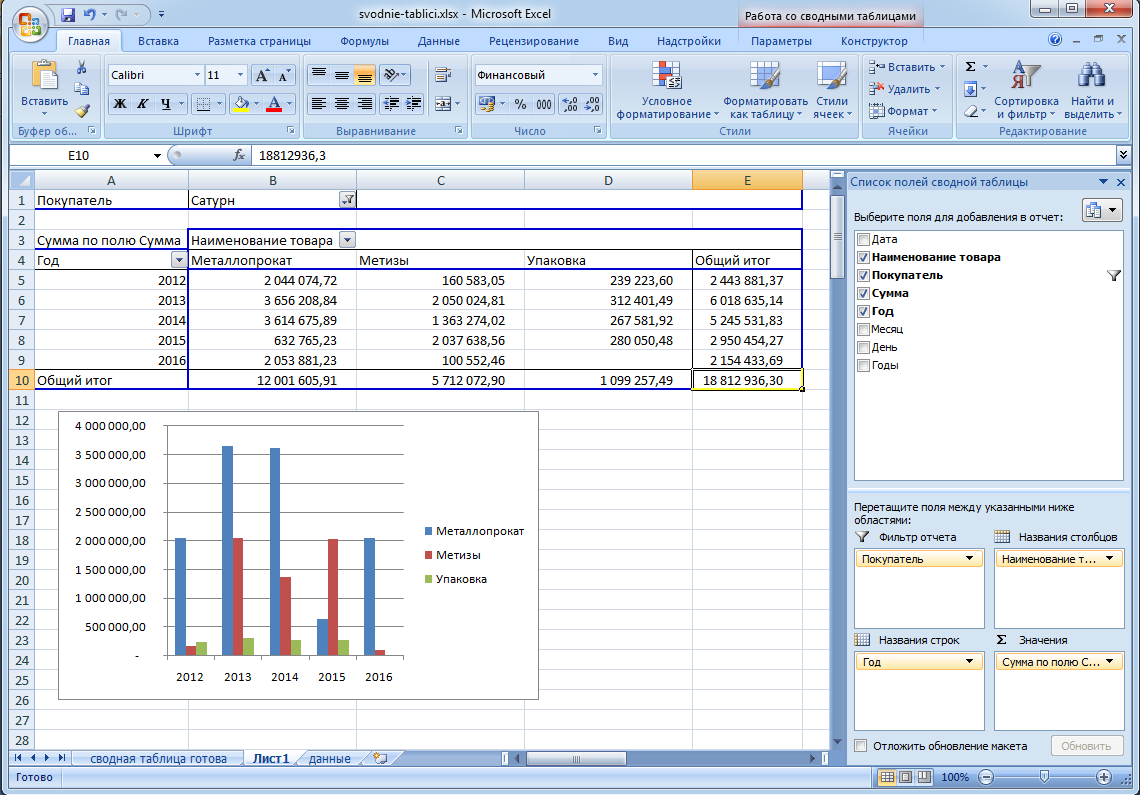Align text left in cell
Screen dimensions: 1140x795
[318, 104]
